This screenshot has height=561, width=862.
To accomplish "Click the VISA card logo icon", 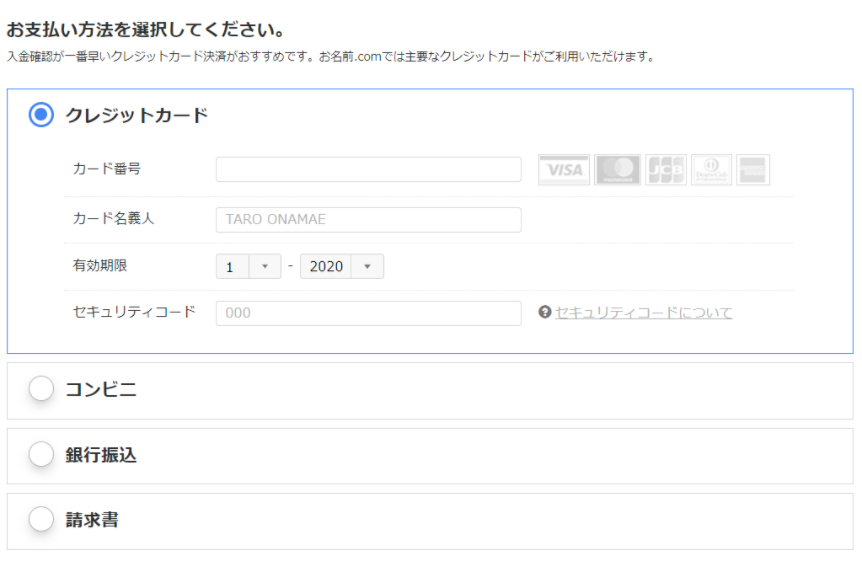I will 563,170.
